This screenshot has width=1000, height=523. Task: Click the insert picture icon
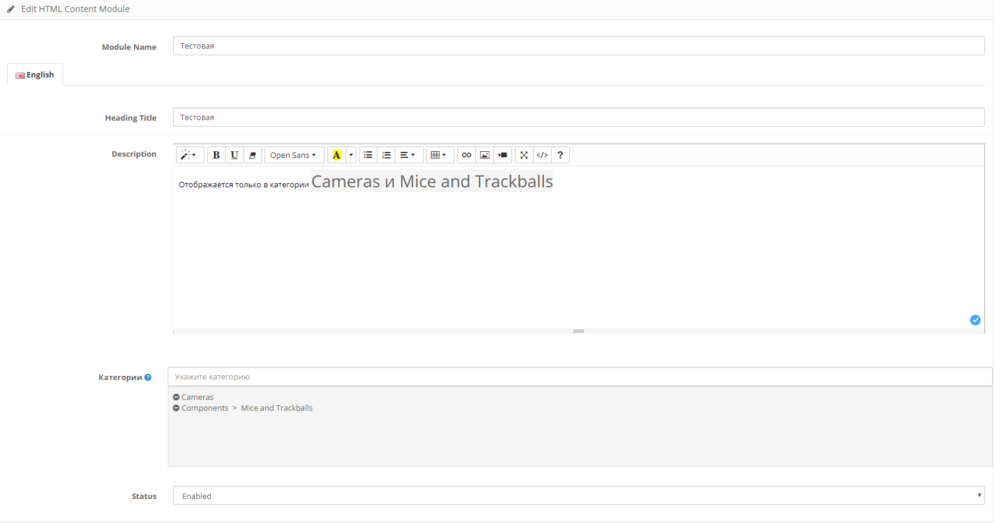(x=484, y=155)
